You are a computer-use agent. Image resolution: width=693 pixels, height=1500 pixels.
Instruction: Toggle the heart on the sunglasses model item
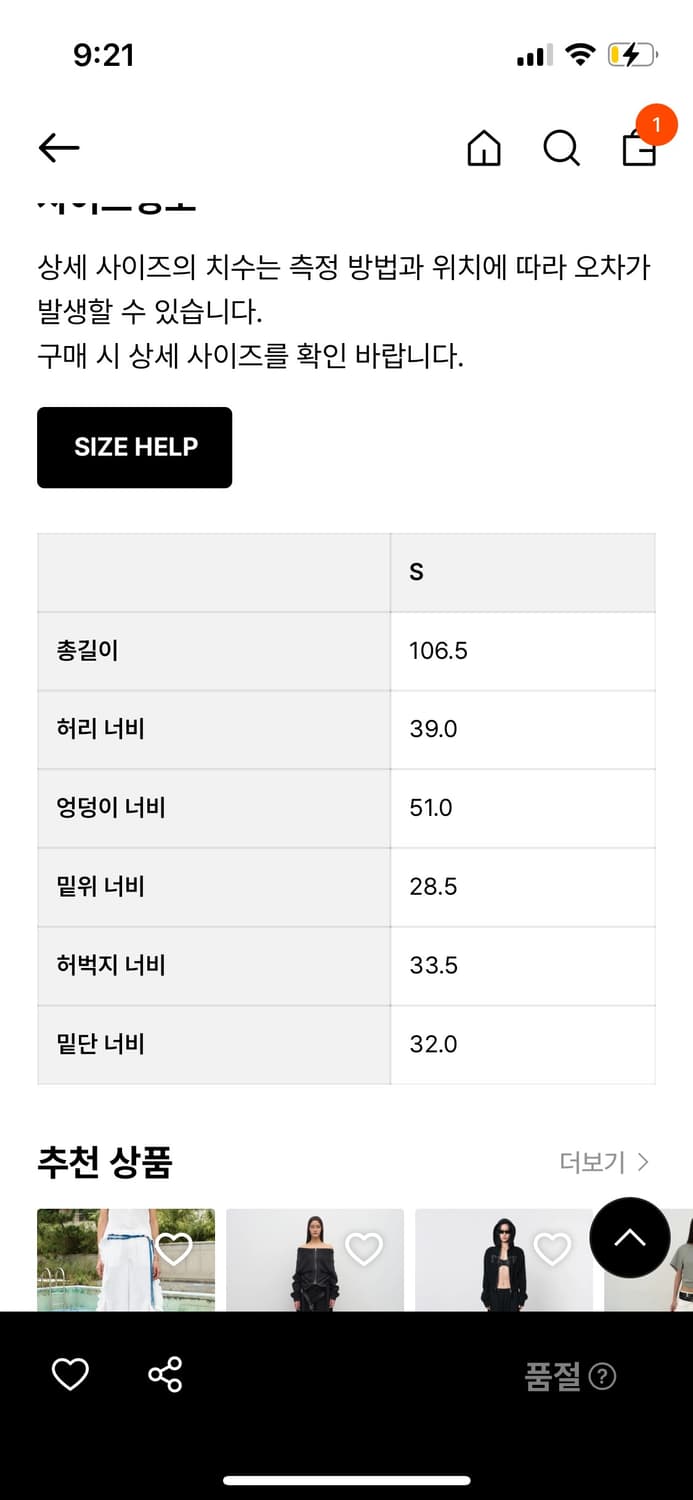tap(553, 1247)
